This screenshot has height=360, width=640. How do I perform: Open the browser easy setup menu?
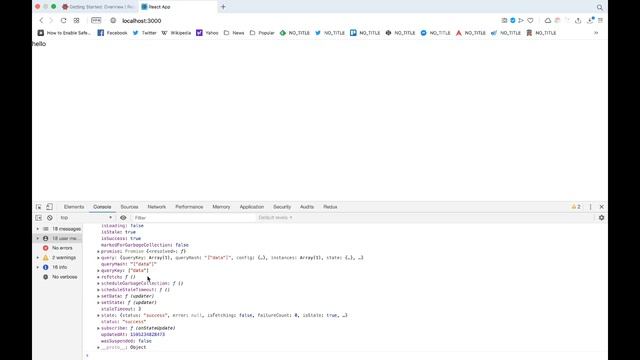tap(600, 20)
